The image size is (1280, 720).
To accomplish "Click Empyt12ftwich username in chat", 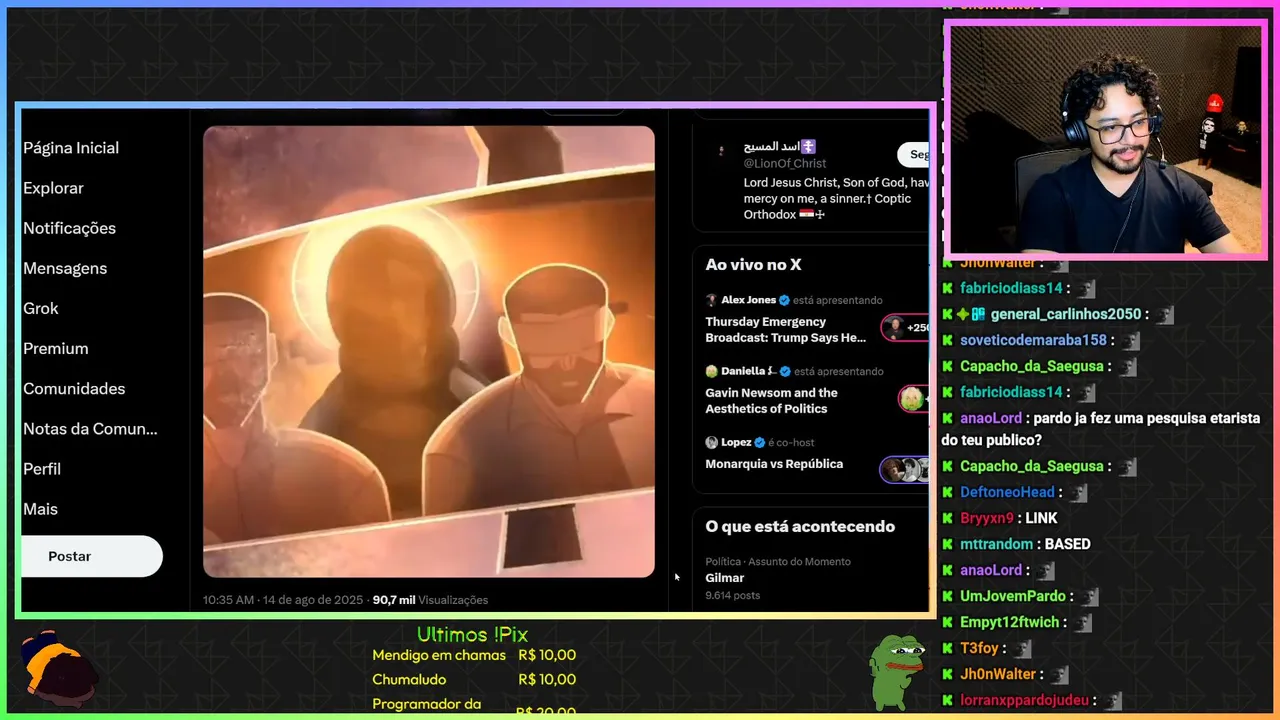I will click(1009, 622).
